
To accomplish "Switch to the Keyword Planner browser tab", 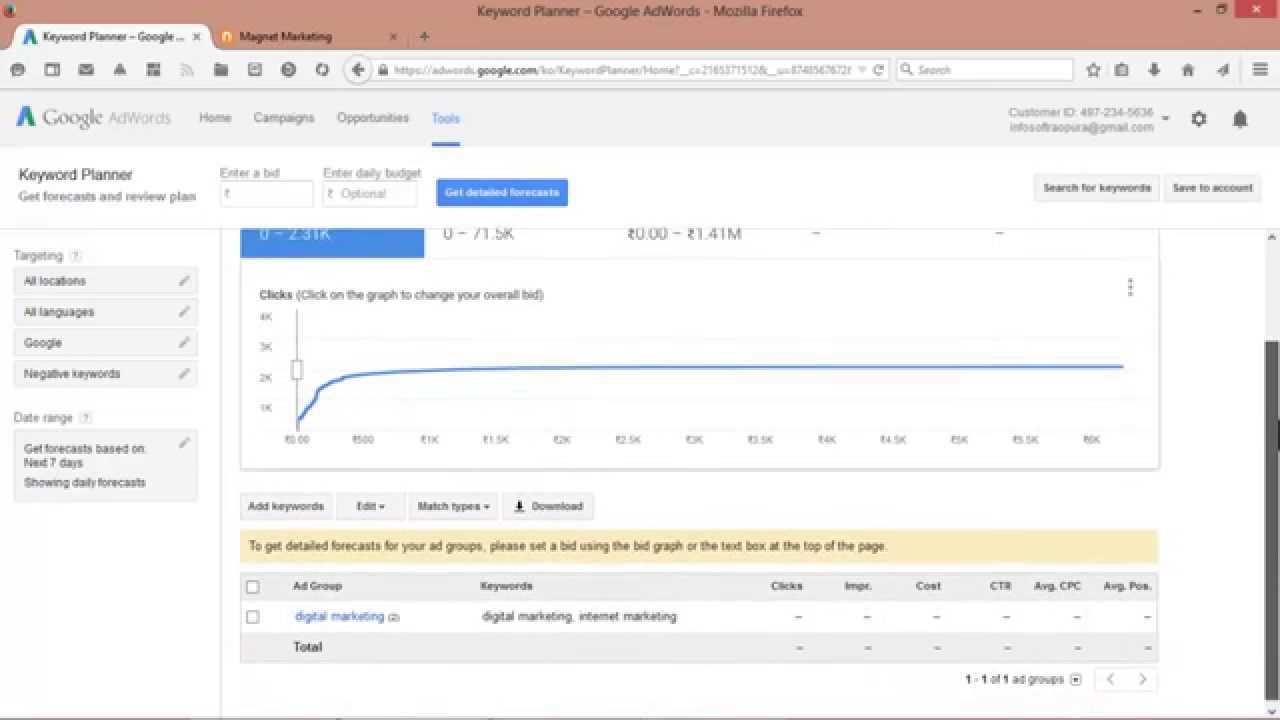I will click(112, 36).
